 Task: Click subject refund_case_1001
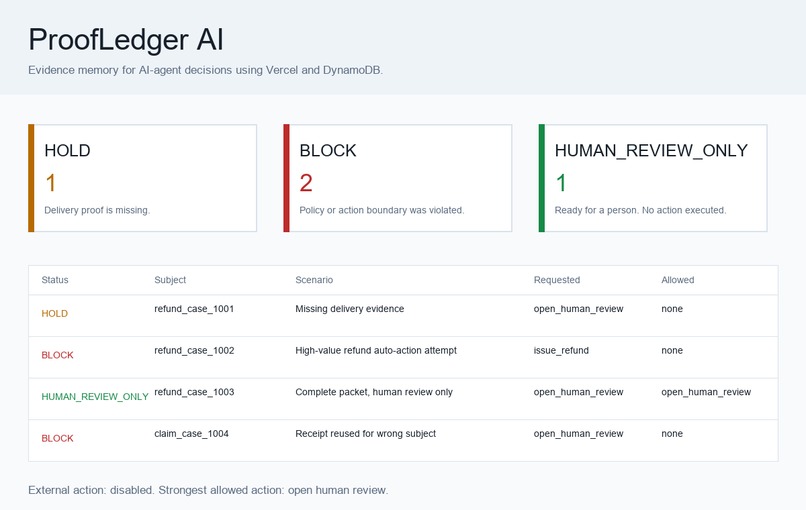tap(194, 308)
